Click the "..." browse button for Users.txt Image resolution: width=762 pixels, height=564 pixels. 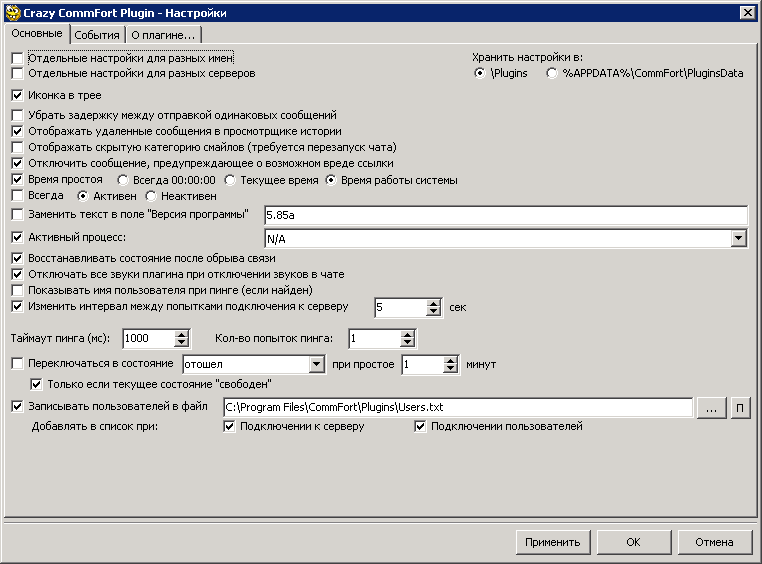710,407
